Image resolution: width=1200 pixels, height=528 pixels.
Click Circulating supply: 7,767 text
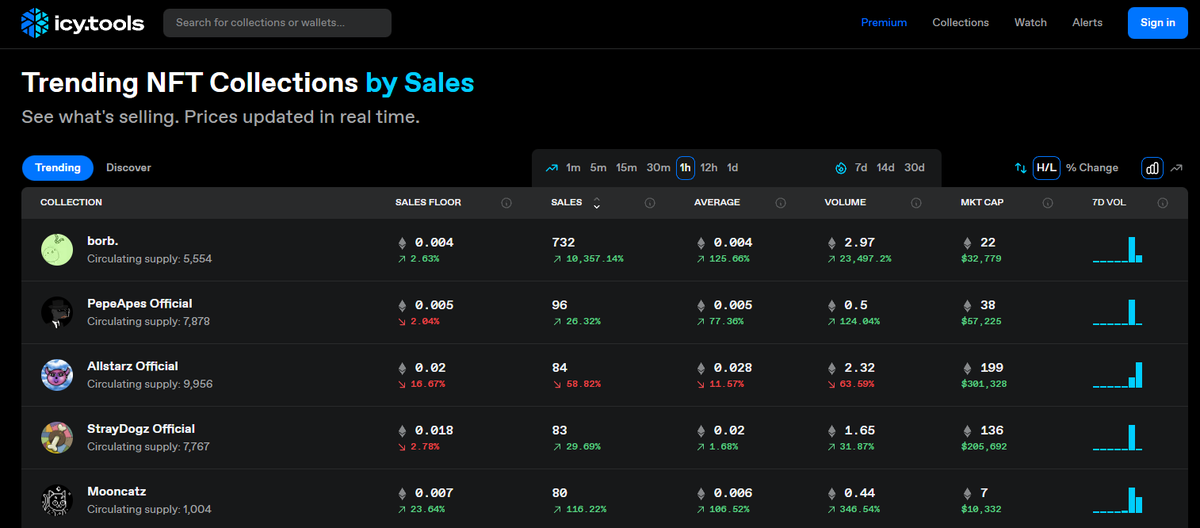click(148, 447)
